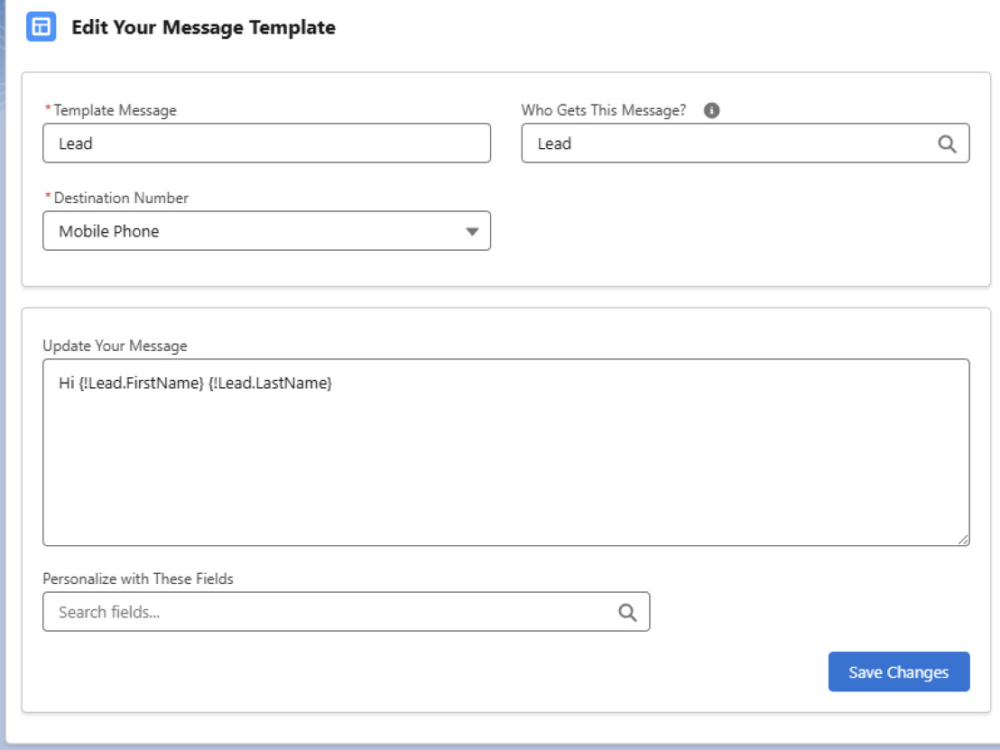
Task: Select the Edit Your Message Template heading
Action: [203, 27]
